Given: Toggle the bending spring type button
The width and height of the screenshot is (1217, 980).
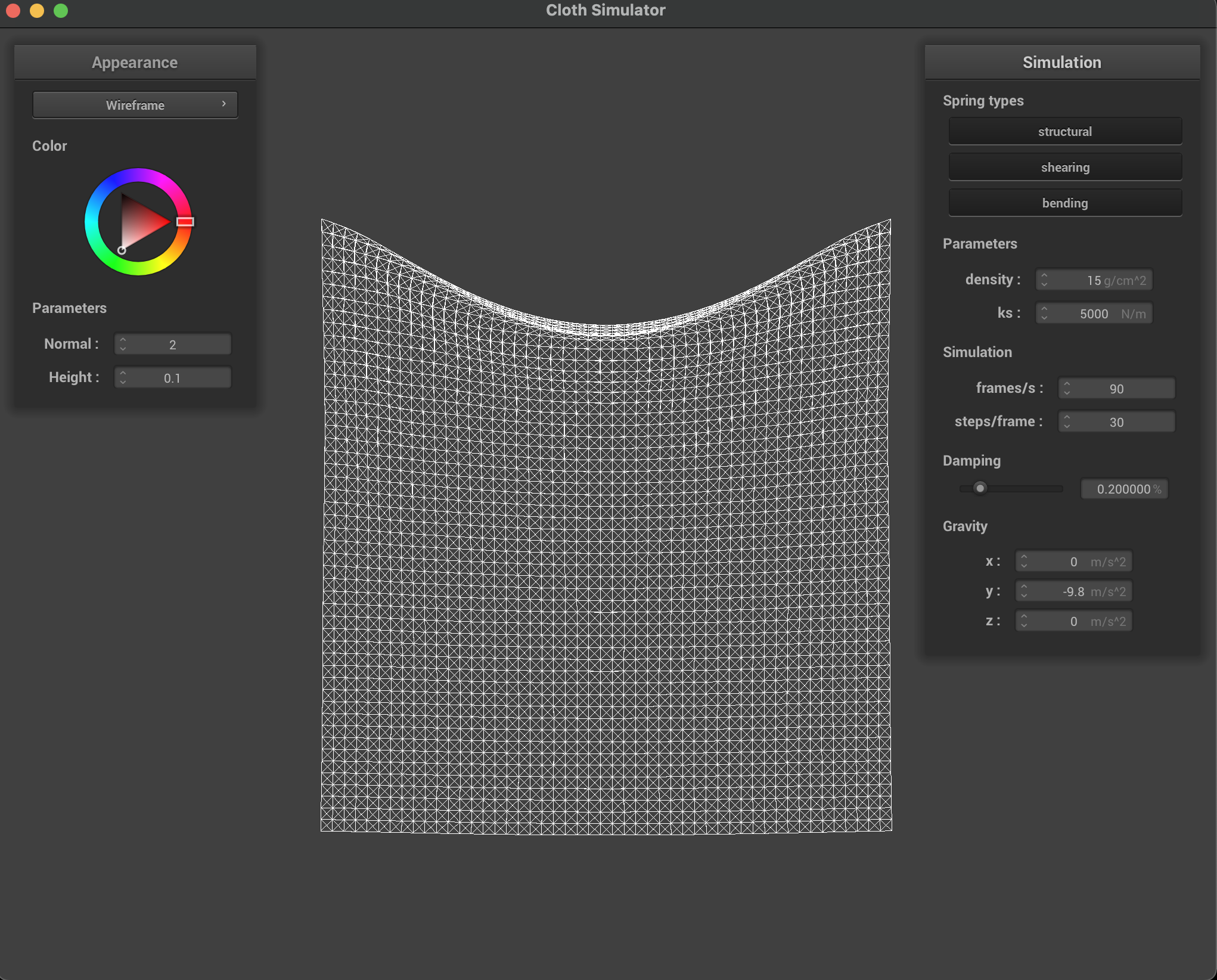Looking at the screenshot, I should [x=1064, y=203].
